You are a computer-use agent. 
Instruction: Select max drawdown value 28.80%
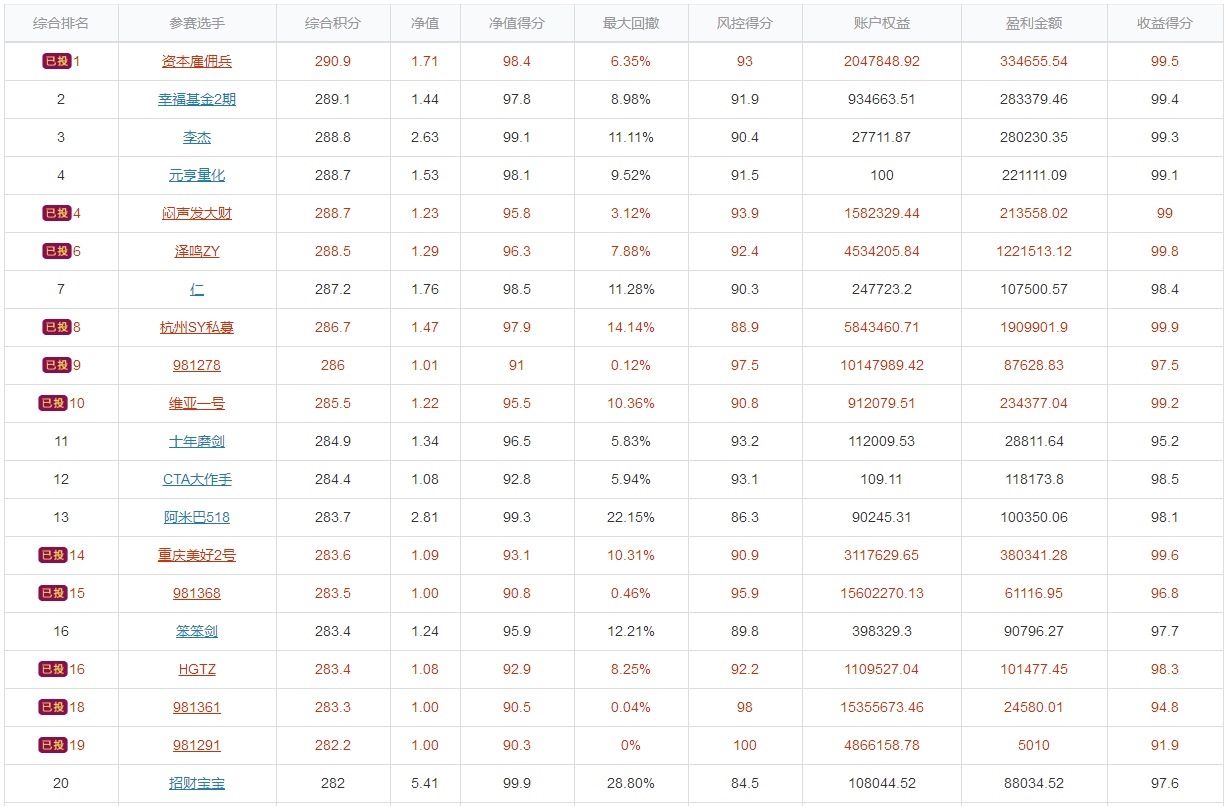[631, 783]
